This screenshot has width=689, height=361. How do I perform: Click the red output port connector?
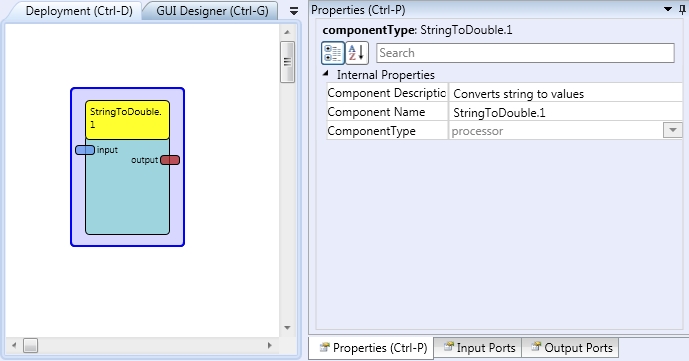[170, 160]
